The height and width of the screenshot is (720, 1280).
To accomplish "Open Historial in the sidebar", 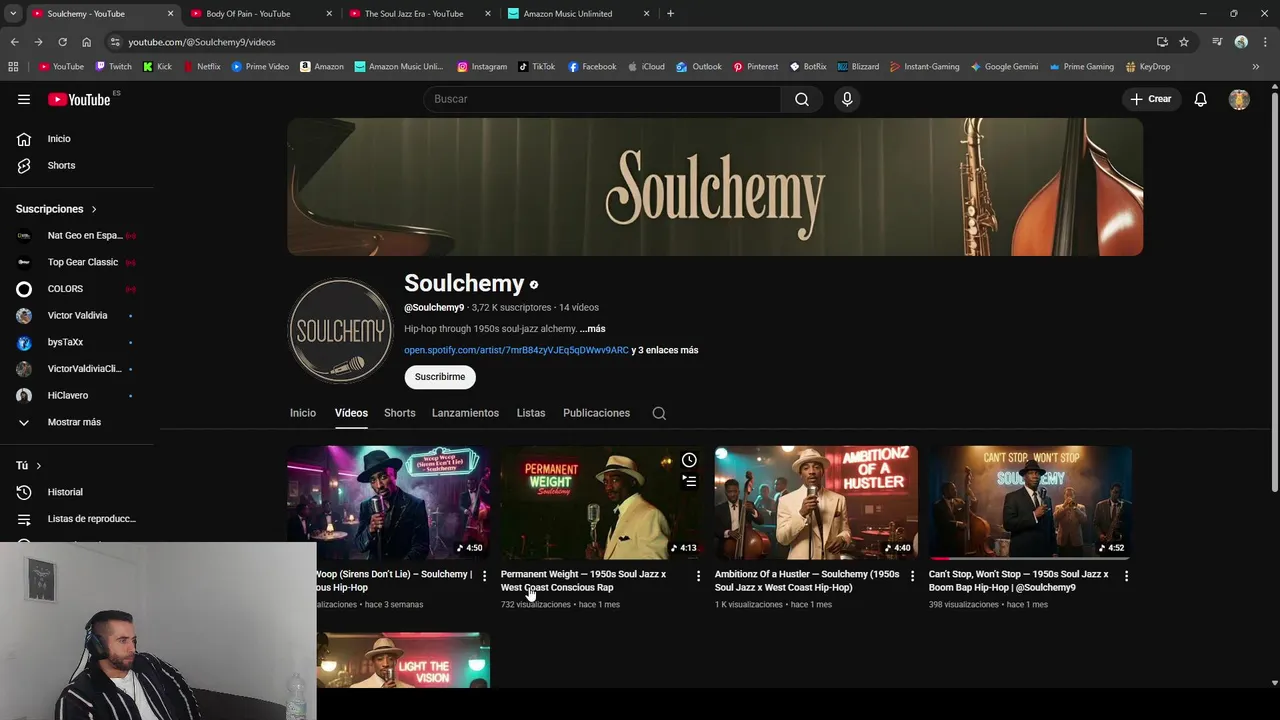I will point(65,492).
